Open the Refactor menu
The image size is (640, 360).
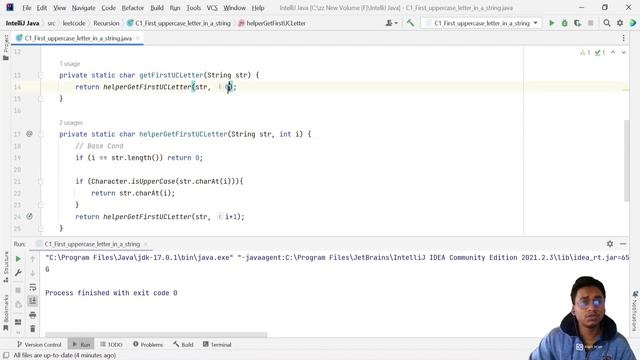tap(133, 8)
